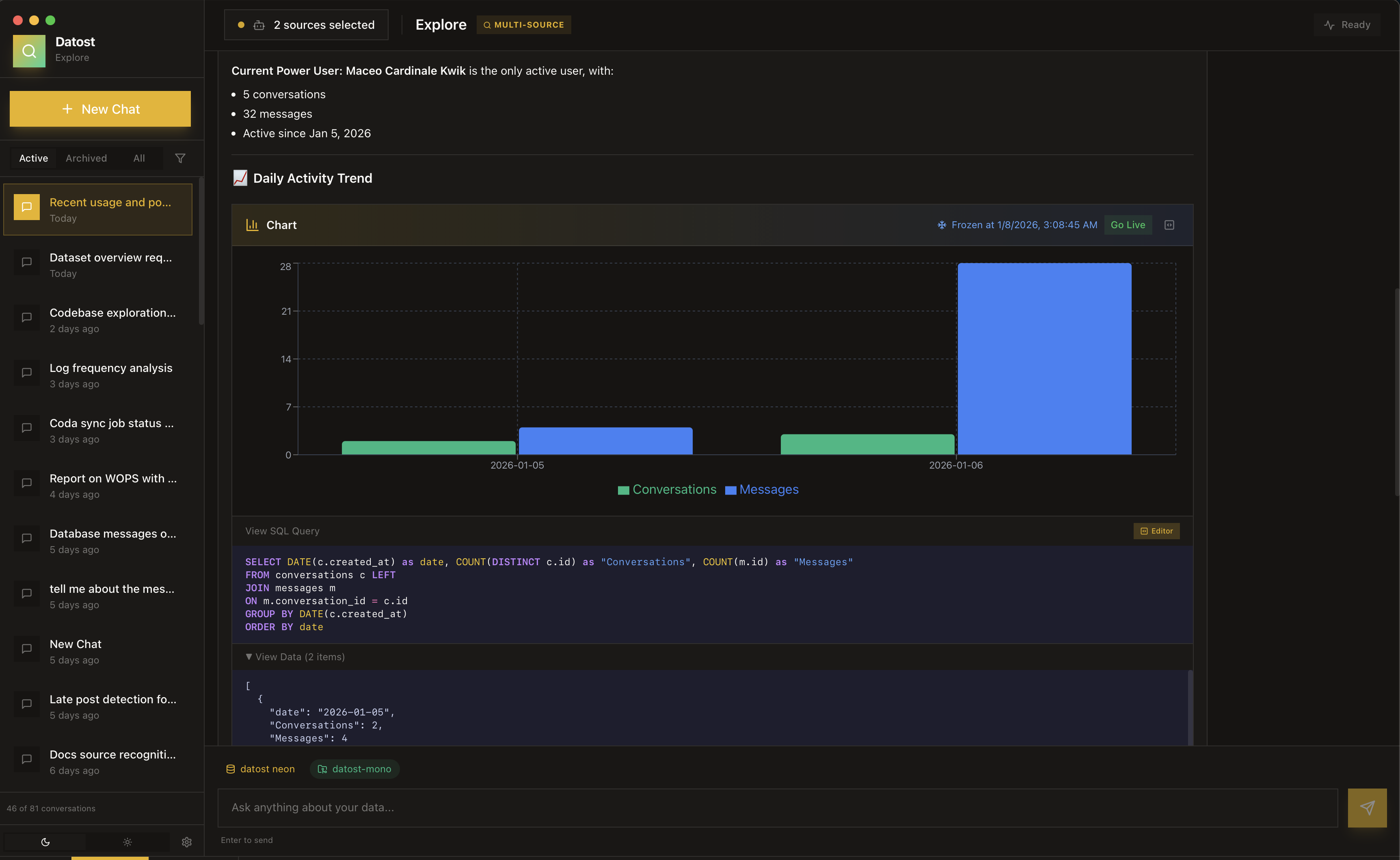Open settings gear at sidebar bottom
1400x860 pixels.
coord(186,842)
